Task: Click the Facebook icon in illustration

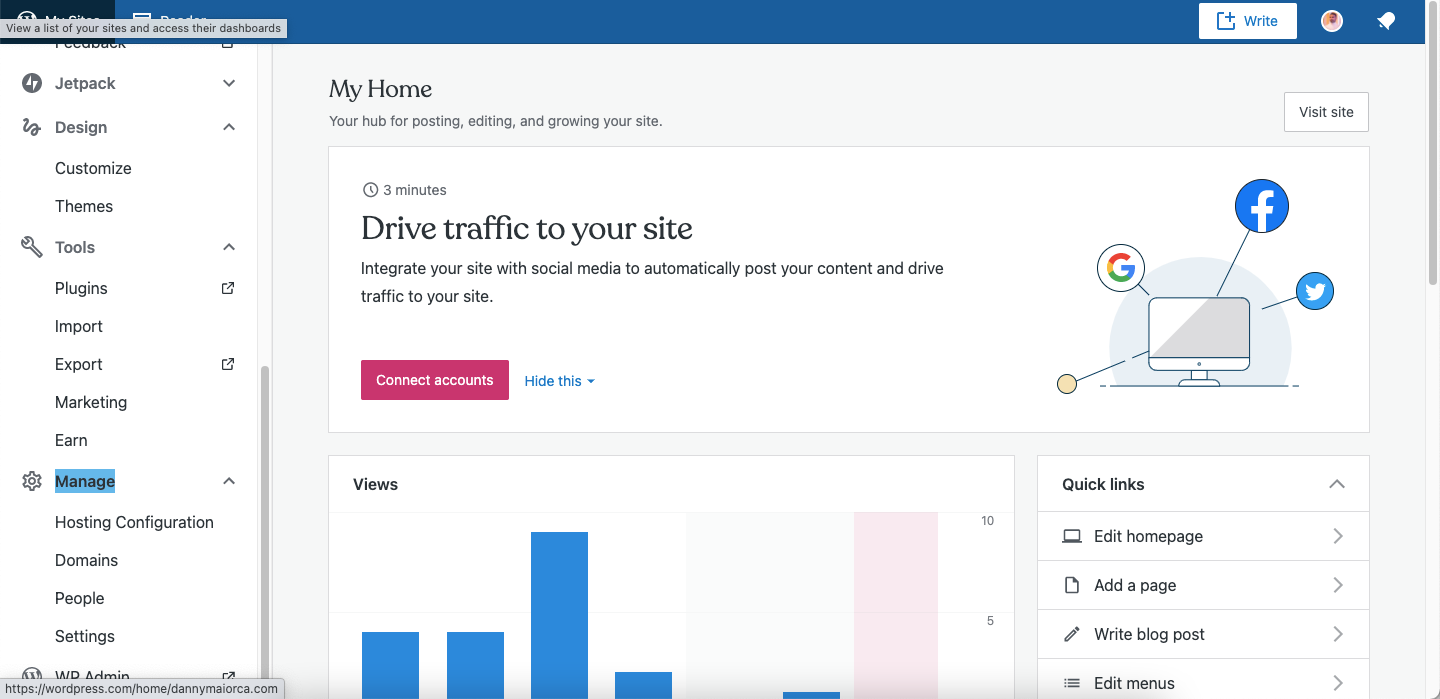Action: (1262, 206)
